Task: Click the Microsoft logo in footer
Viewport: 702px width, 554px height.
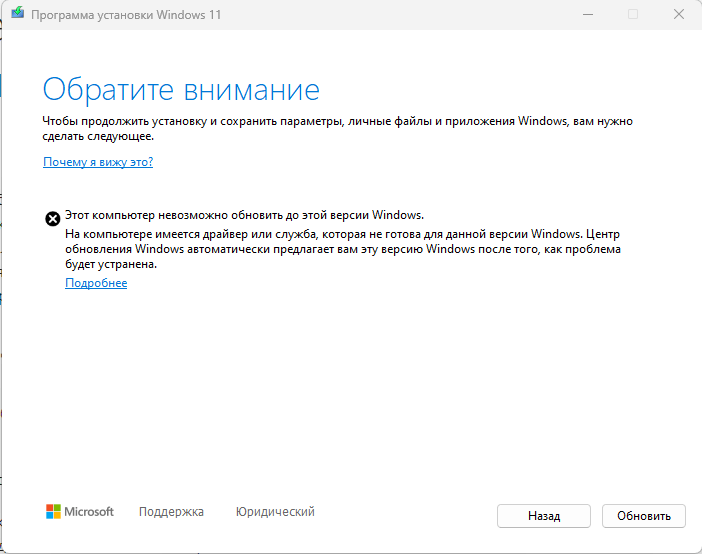Action: 80,511
